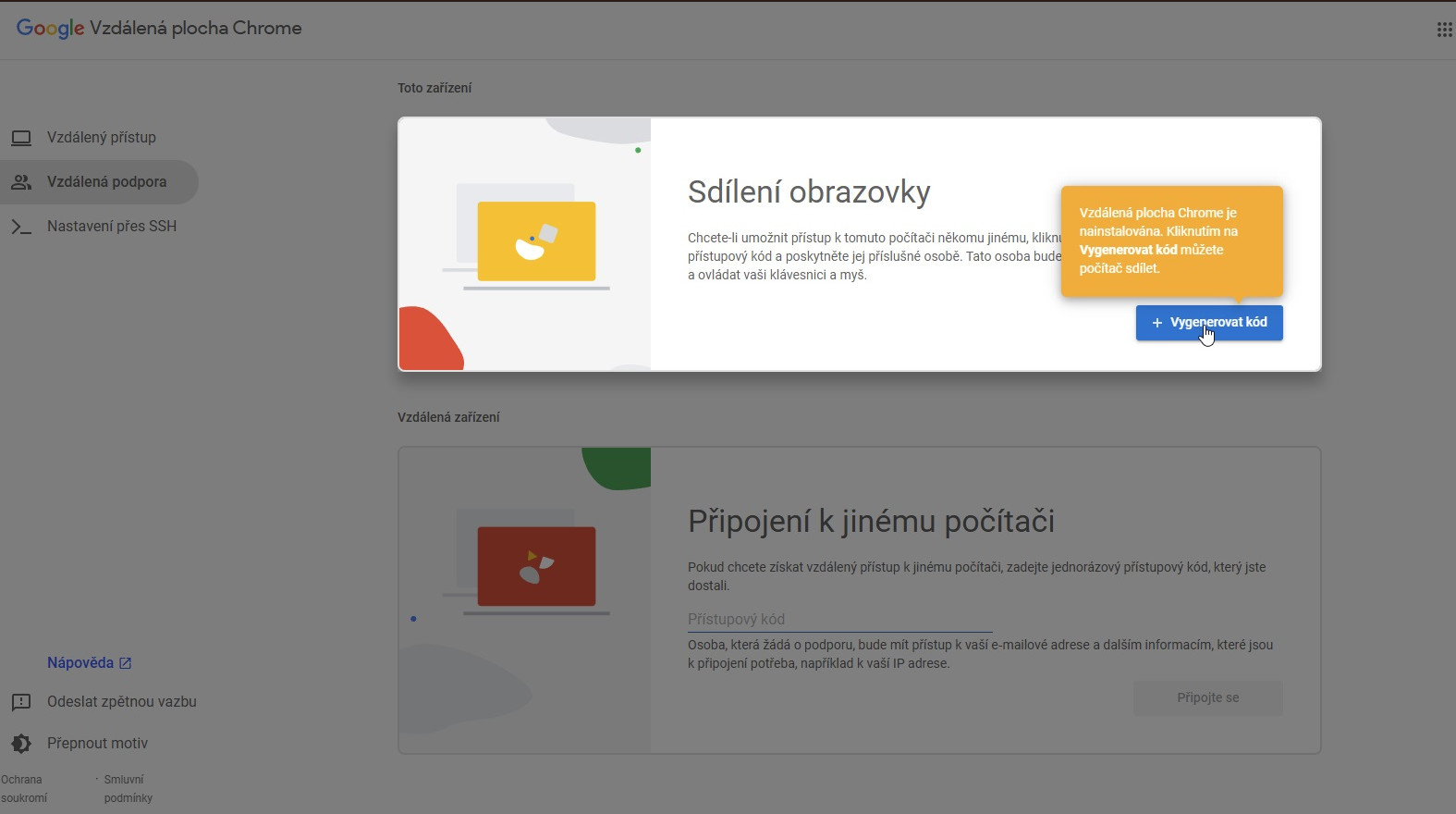Click the disabled Připojte se button
The image size is (1456, 814).
coord(1208,698)
